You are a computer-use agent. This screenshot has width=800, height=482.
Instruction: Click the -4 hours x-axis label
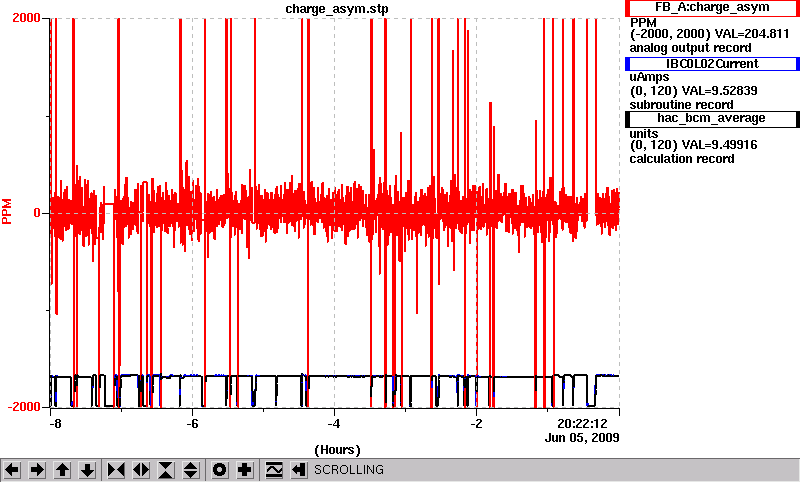click(334, 424)
